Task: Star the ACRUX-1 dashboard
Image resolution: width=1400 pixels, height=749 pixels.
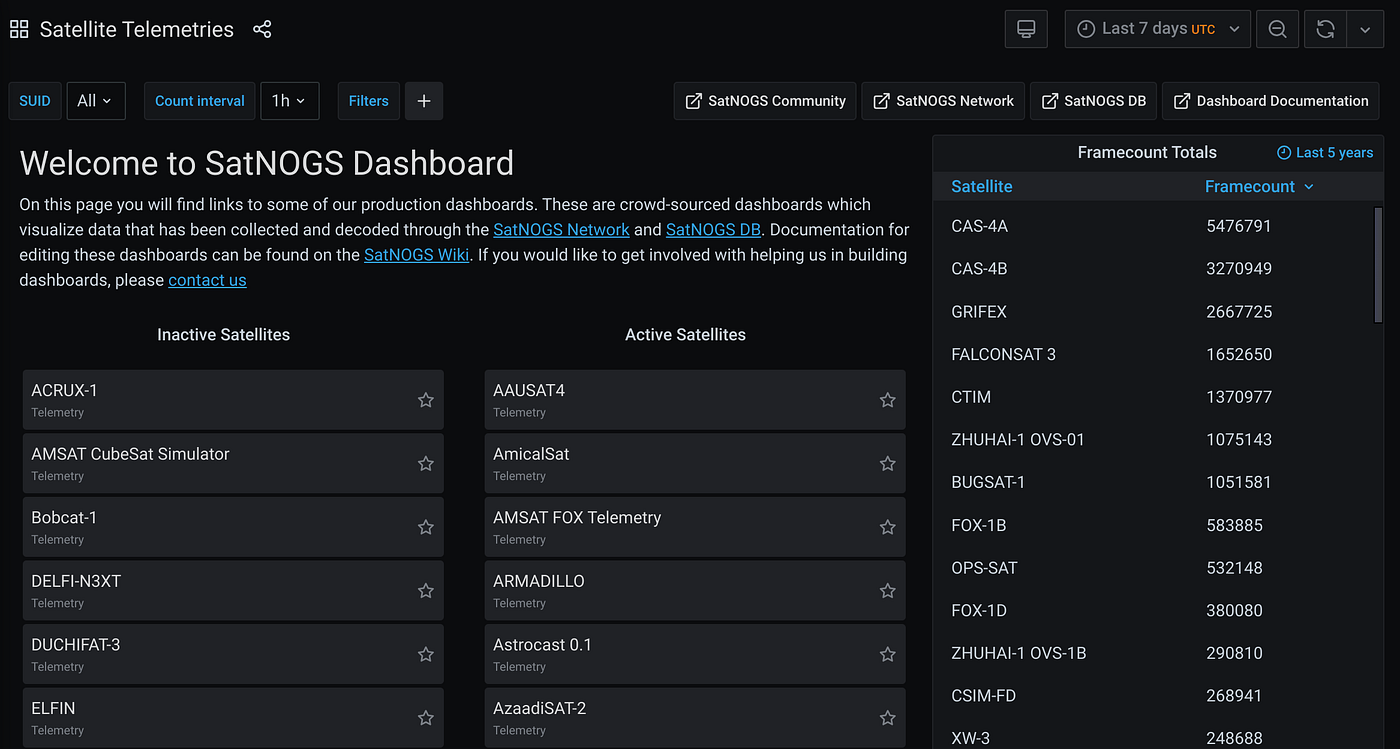Action: click(426, 400)
